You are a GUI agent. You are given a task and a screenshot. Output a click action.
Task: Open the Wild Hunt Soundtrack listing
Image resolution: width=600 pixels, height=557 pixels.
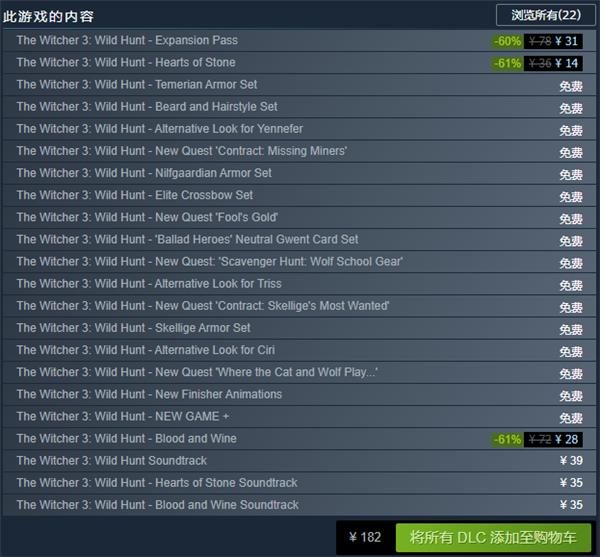299,462
